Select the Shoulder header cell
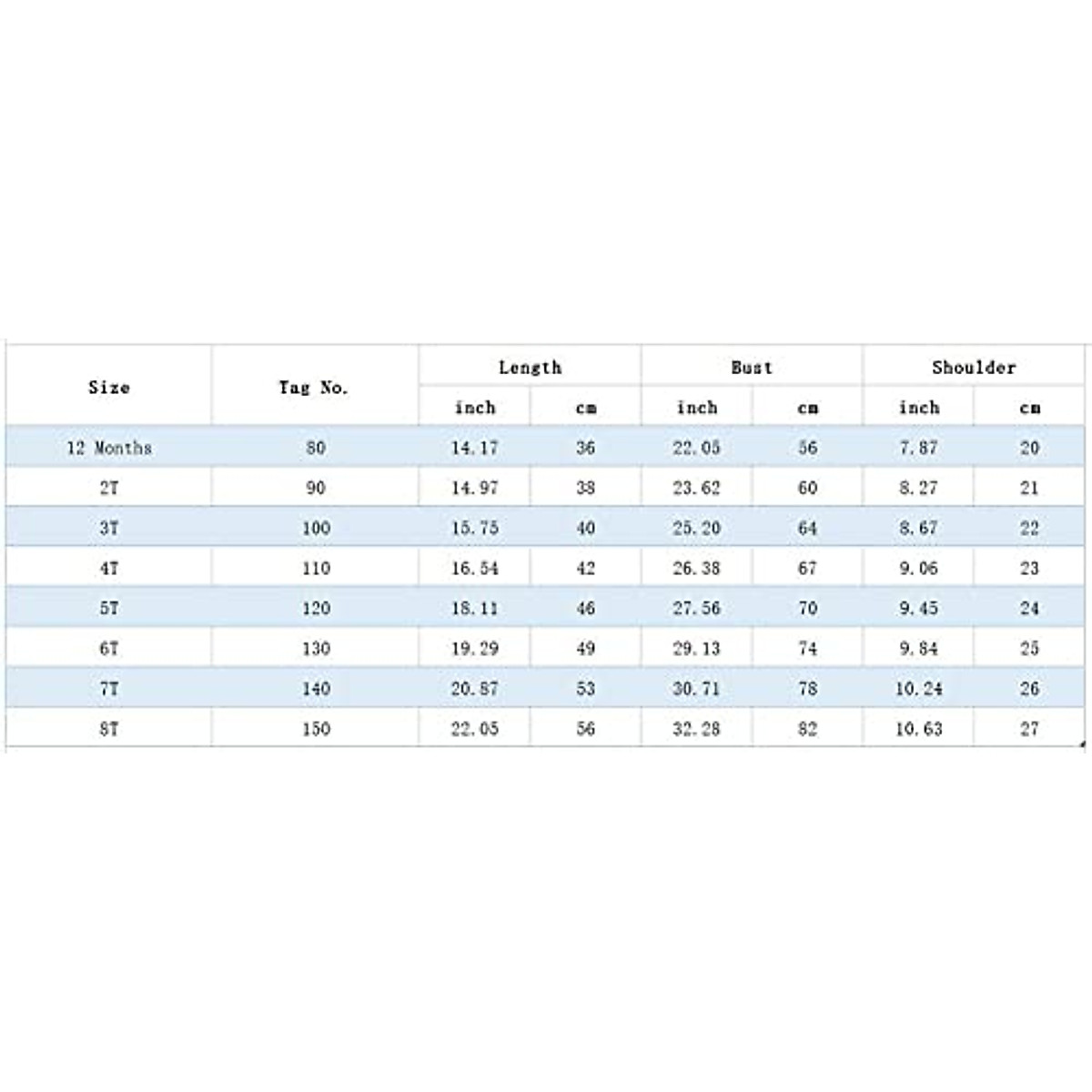The width and height of the screenshot is (1092, 1092). point(974,368)
